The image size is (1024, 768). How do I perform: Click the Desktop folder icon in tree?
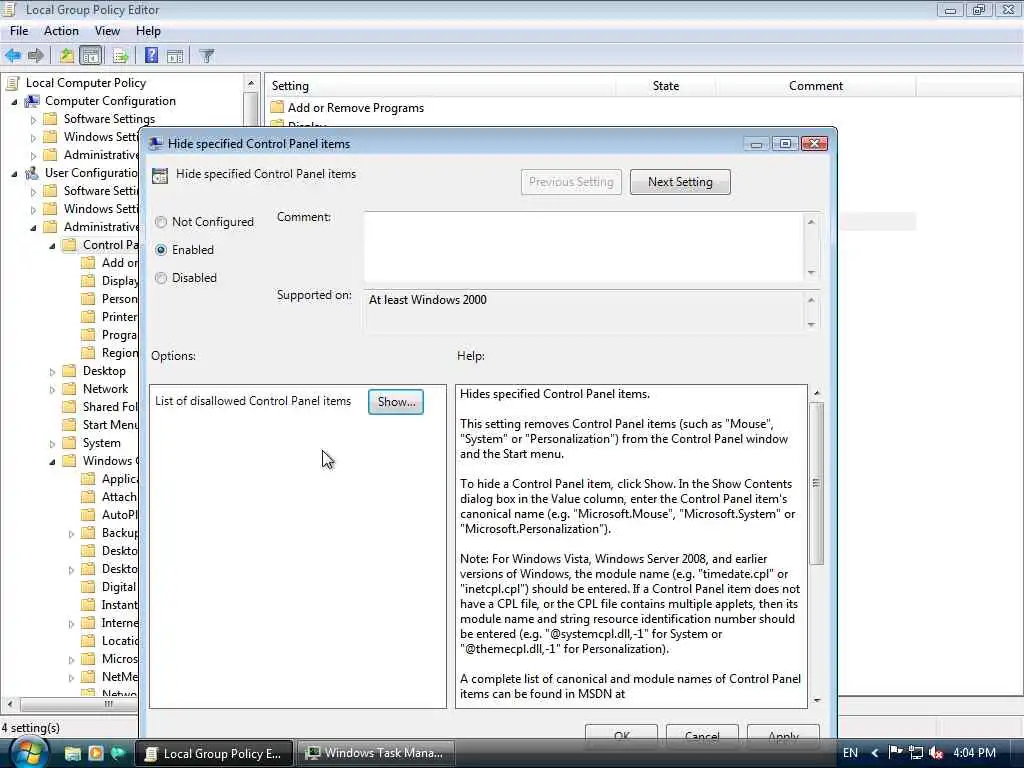[69, 371]
